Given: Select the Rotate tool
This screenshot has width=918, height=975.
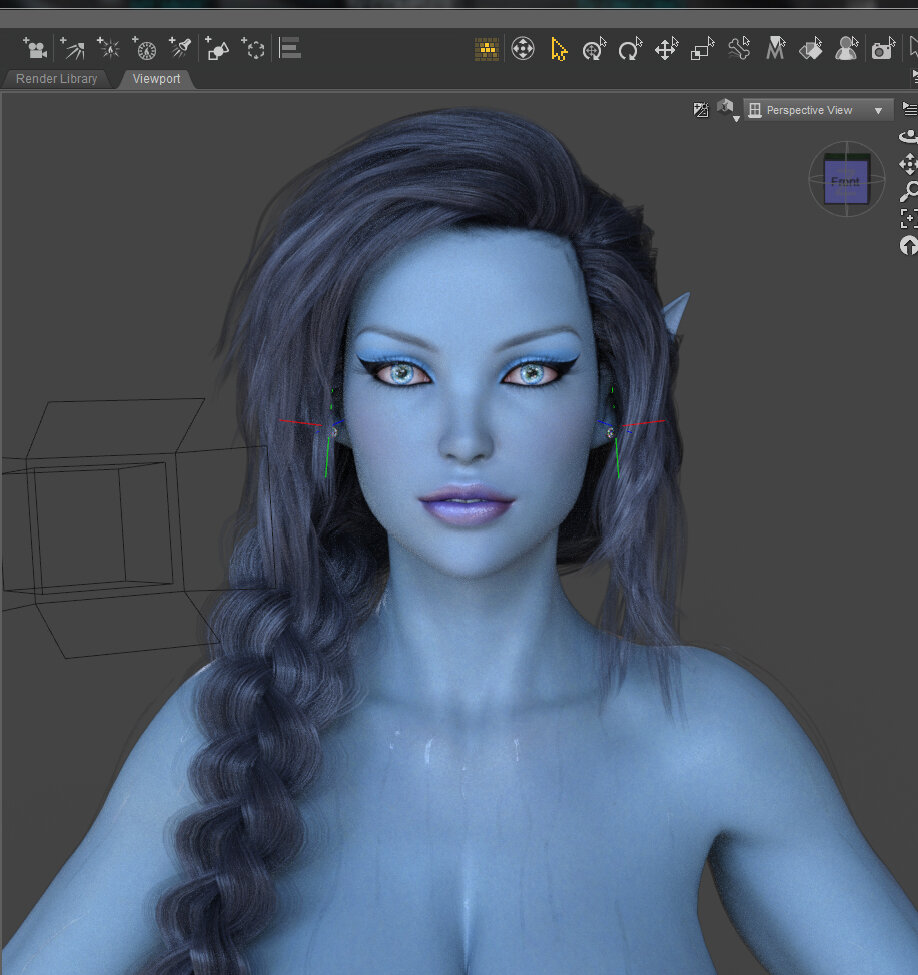Looking at the screenshot, I should tap(630, 49).
